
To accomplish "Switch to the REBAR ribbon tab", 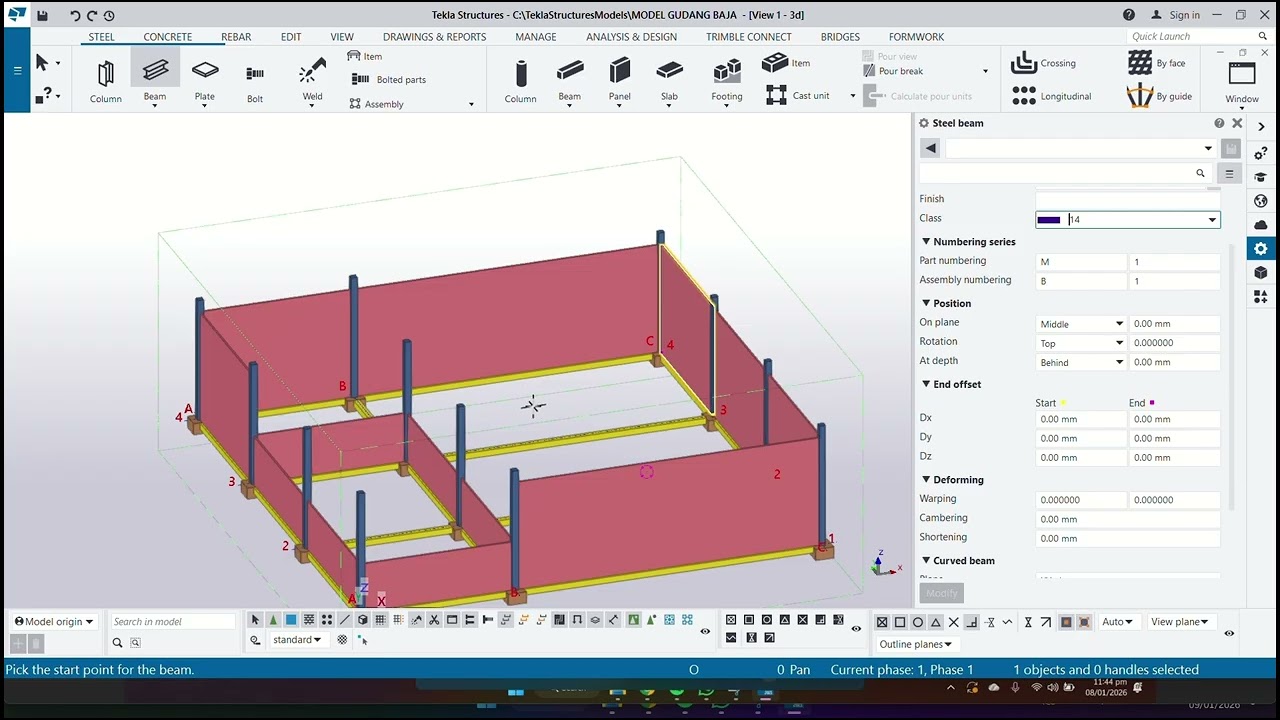I will point(236,37).
